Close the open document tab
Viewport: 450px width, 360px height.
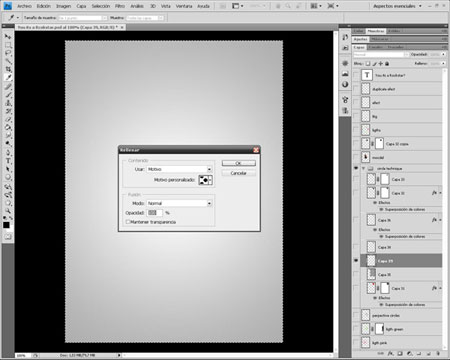pyautogui.click(x=122, y=27)
